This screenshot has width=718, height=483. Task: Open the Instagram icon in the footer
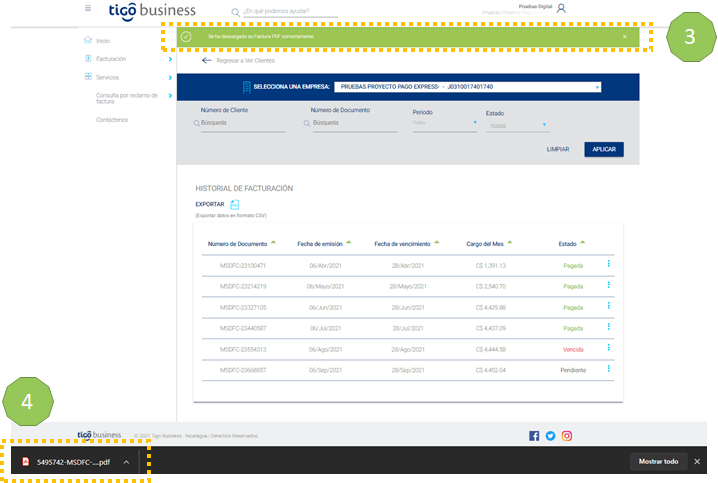tap(567, 436)
